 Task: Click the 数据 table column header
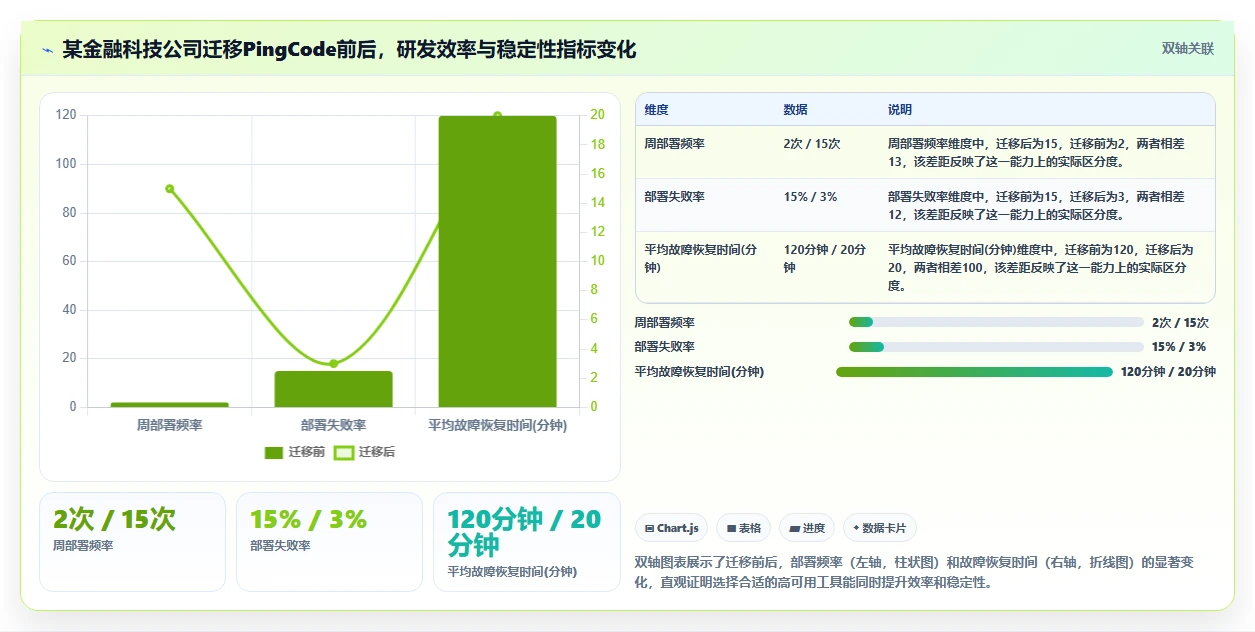[x=796, y=109]
